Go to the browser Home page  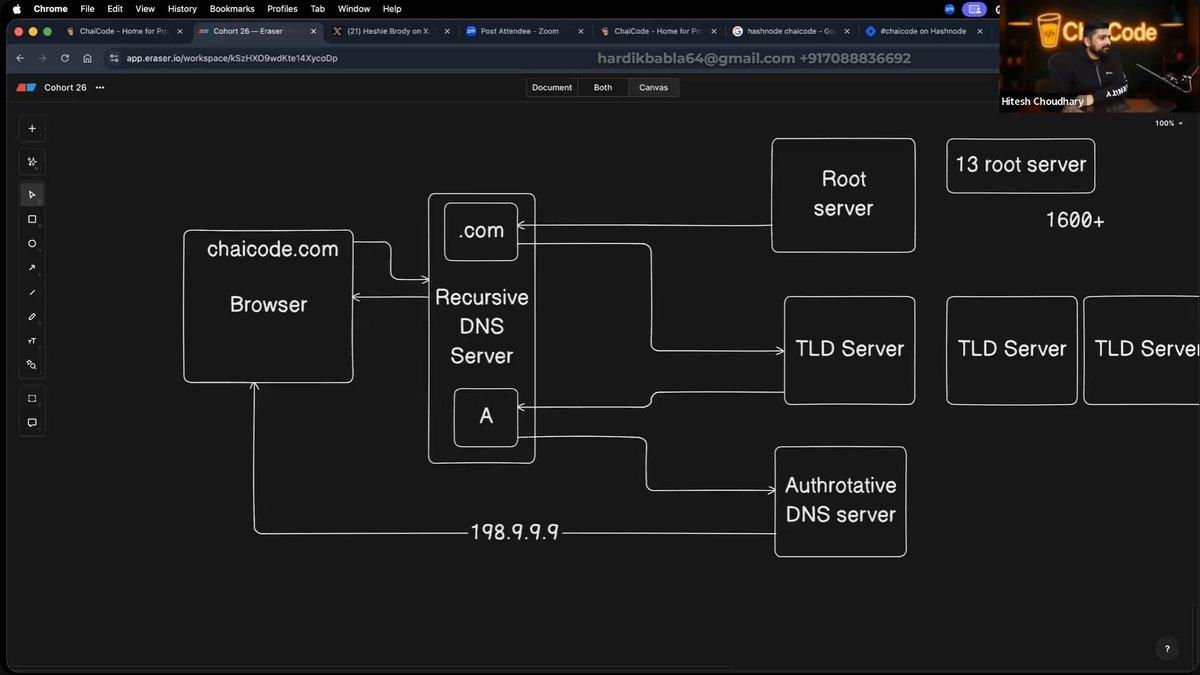tap(88, 58)
